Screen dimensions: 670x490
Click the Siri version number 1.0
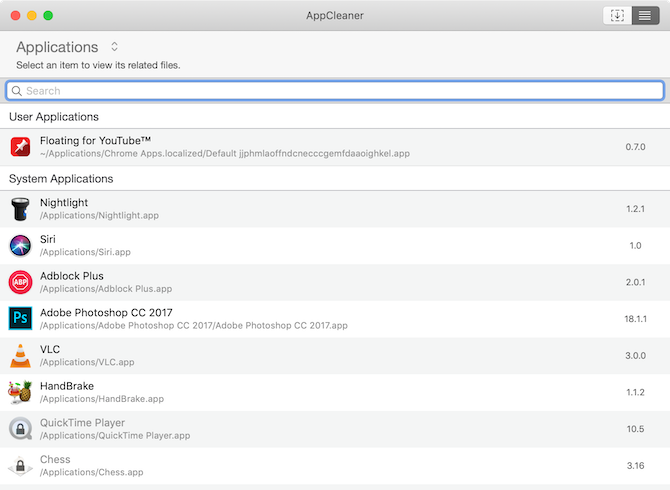coord(635,246)
